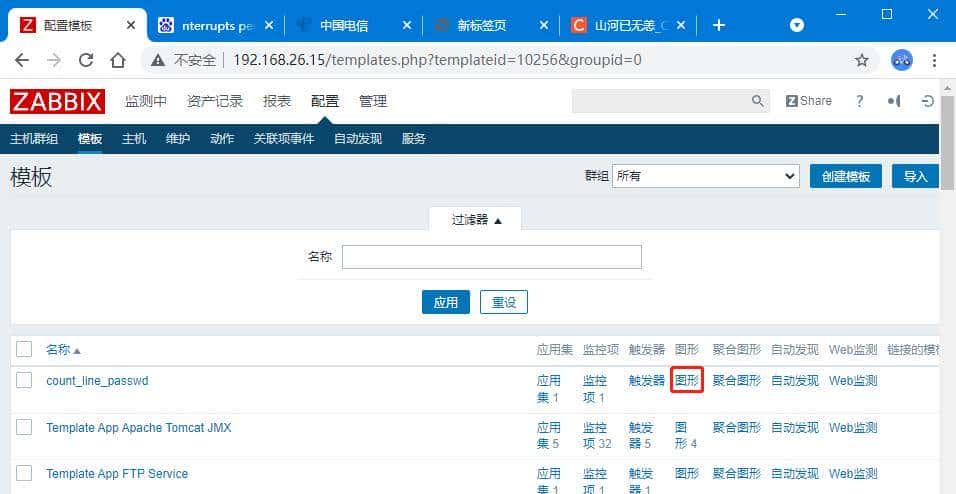Close the 配置模板 tab
The height and width of the screenshot is (494, 956).
point(131,25)
